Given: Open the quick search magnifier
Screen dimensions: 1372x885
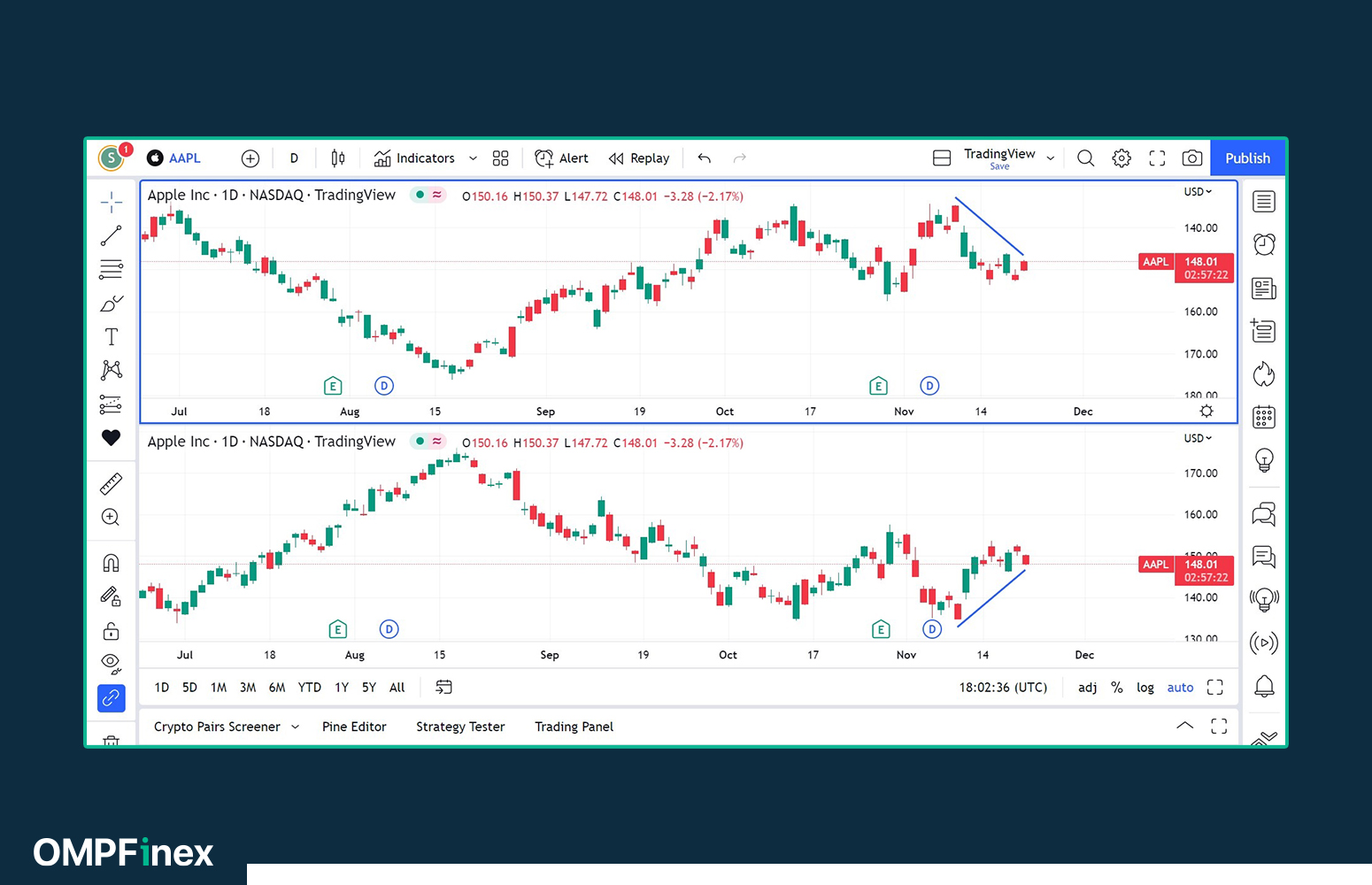Looking at the screenshot, I should (1085, 158).
